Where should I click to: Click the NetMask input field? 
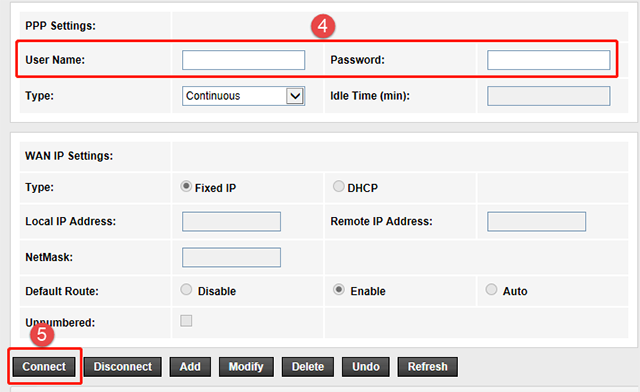point(231,257)
